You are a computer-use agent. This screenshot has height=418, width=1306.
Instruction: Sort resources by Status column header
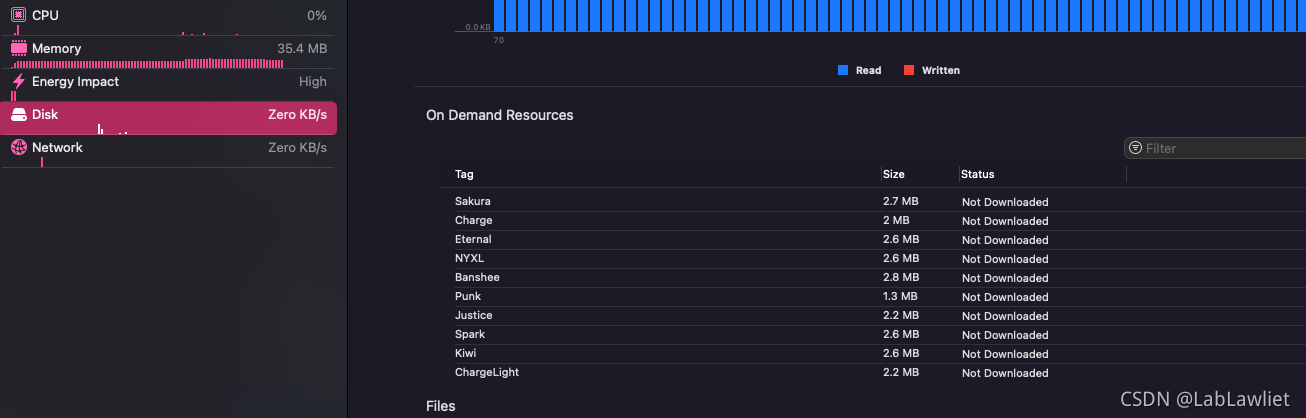click(x=977, y=174)
